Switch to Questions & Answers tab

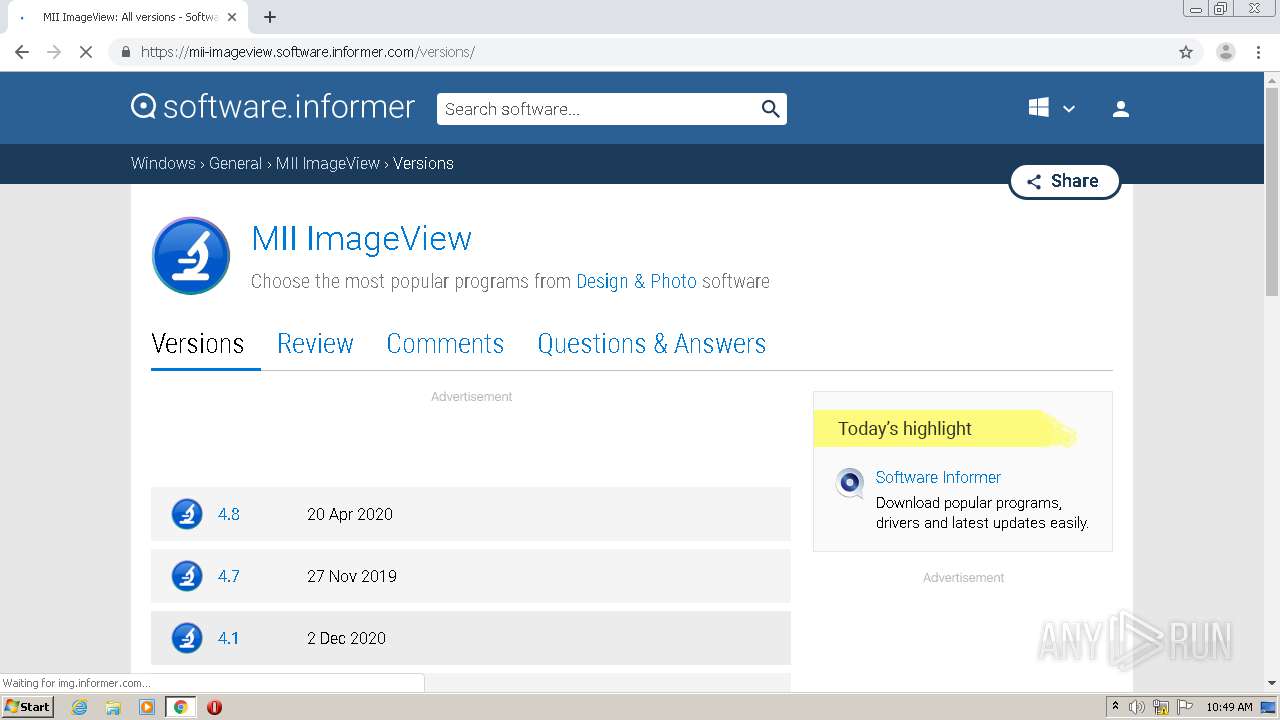tap(652, 344)
